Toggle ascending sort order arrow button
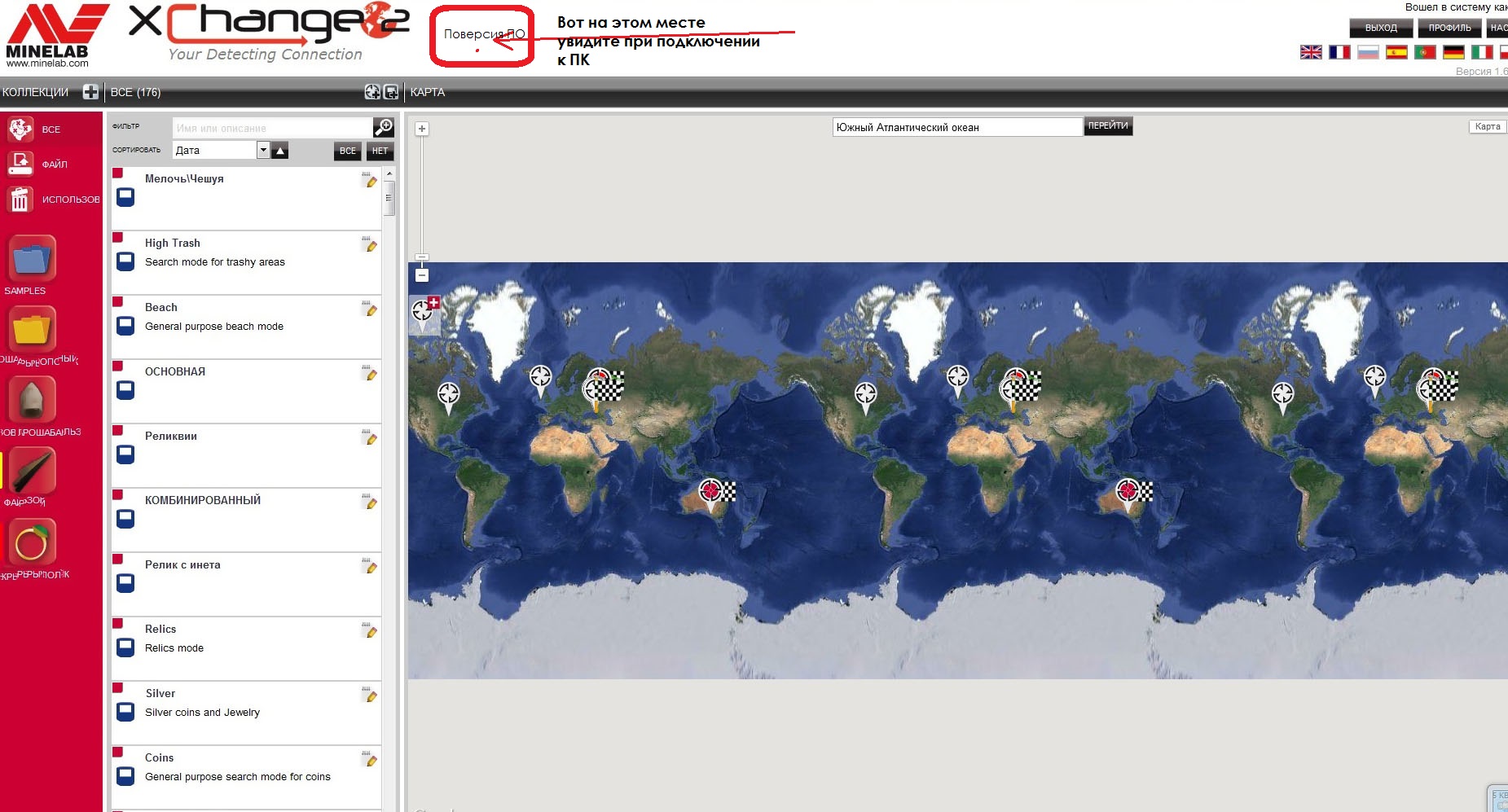Image resolution: width=1508 pixels, height=812 pixels. [279, 151]
